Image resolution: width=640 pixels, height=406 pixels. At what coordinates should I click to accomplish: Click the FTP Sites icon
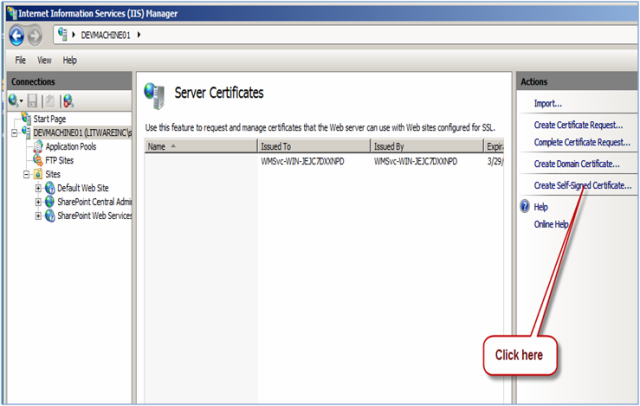pos(38,160)
